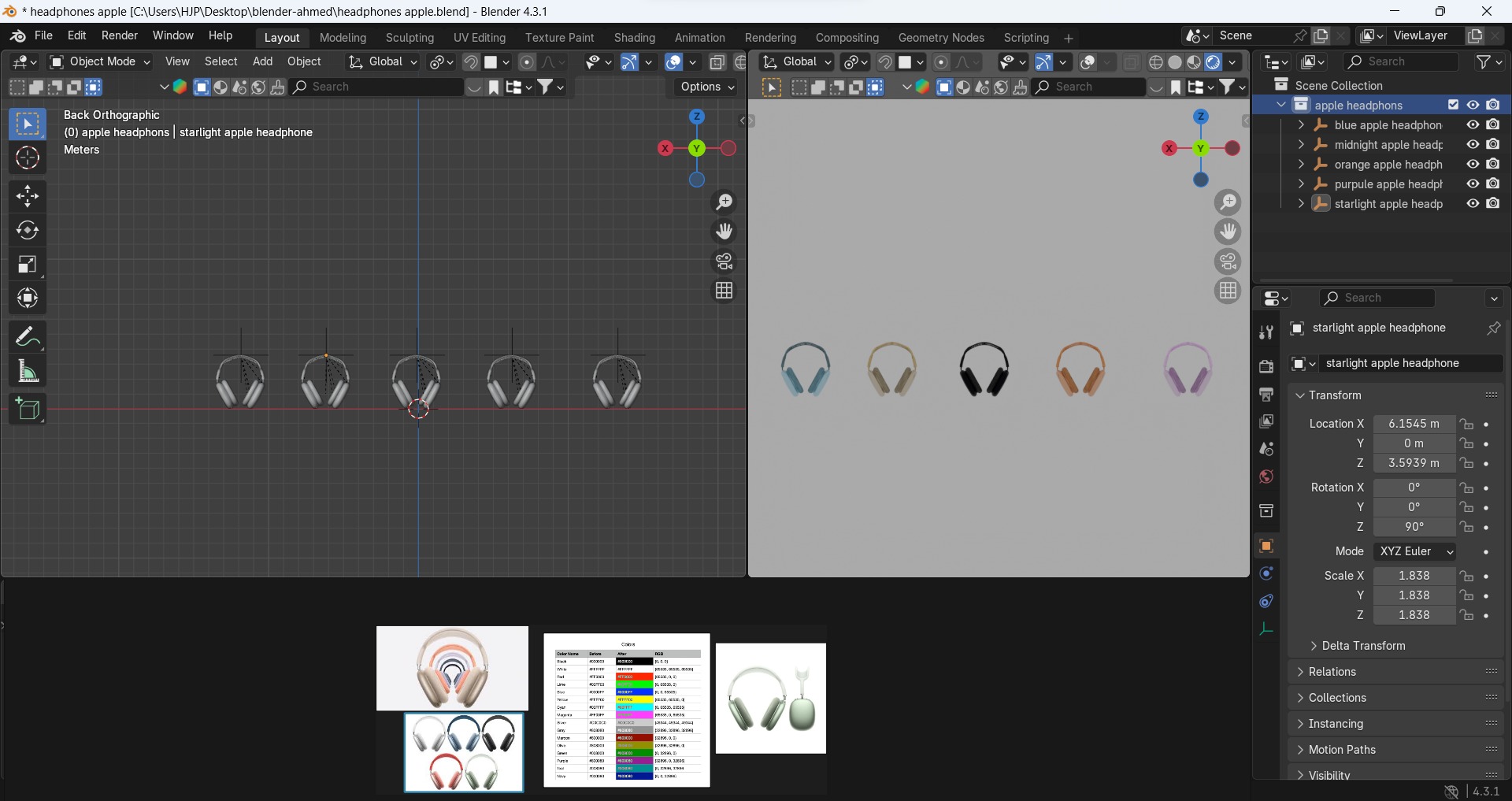
Task: Select the color table reference image thumbnail
Action: click(x=627, y=710)
